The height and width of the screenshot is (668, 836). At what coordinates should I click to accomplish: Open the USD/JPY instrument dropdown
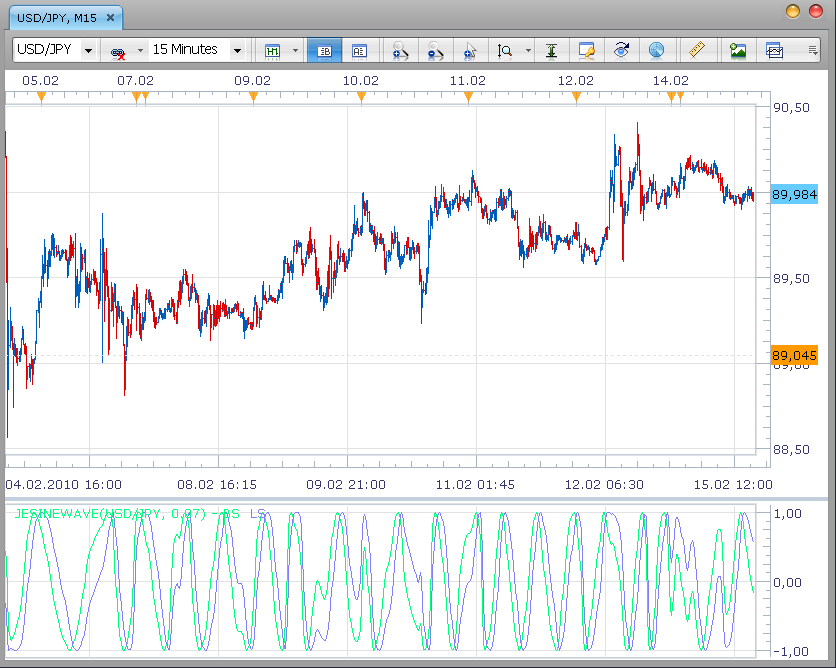coord(89,51)
